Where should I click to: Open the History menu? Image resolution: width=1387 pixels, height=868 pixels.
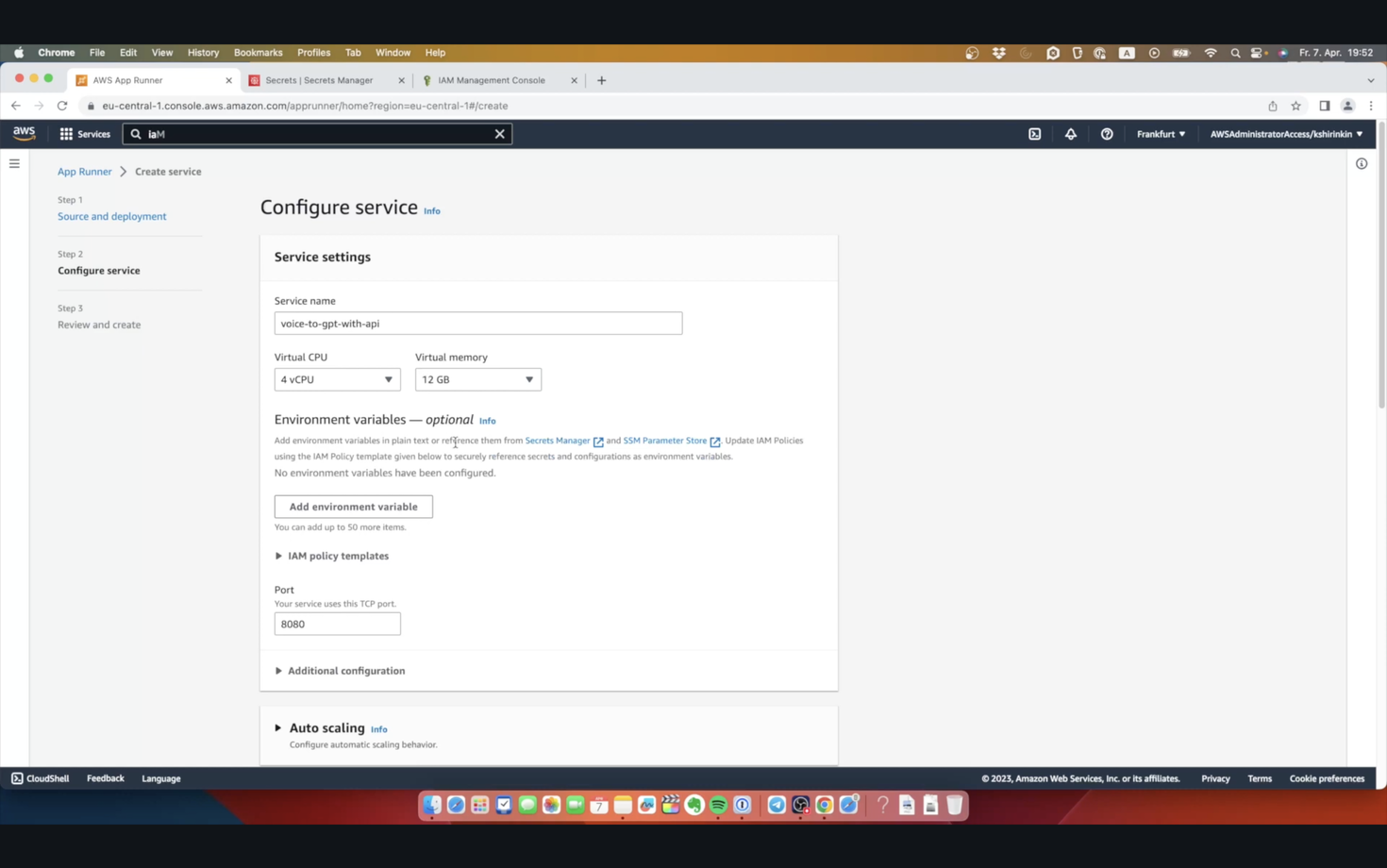click(203, 53)
